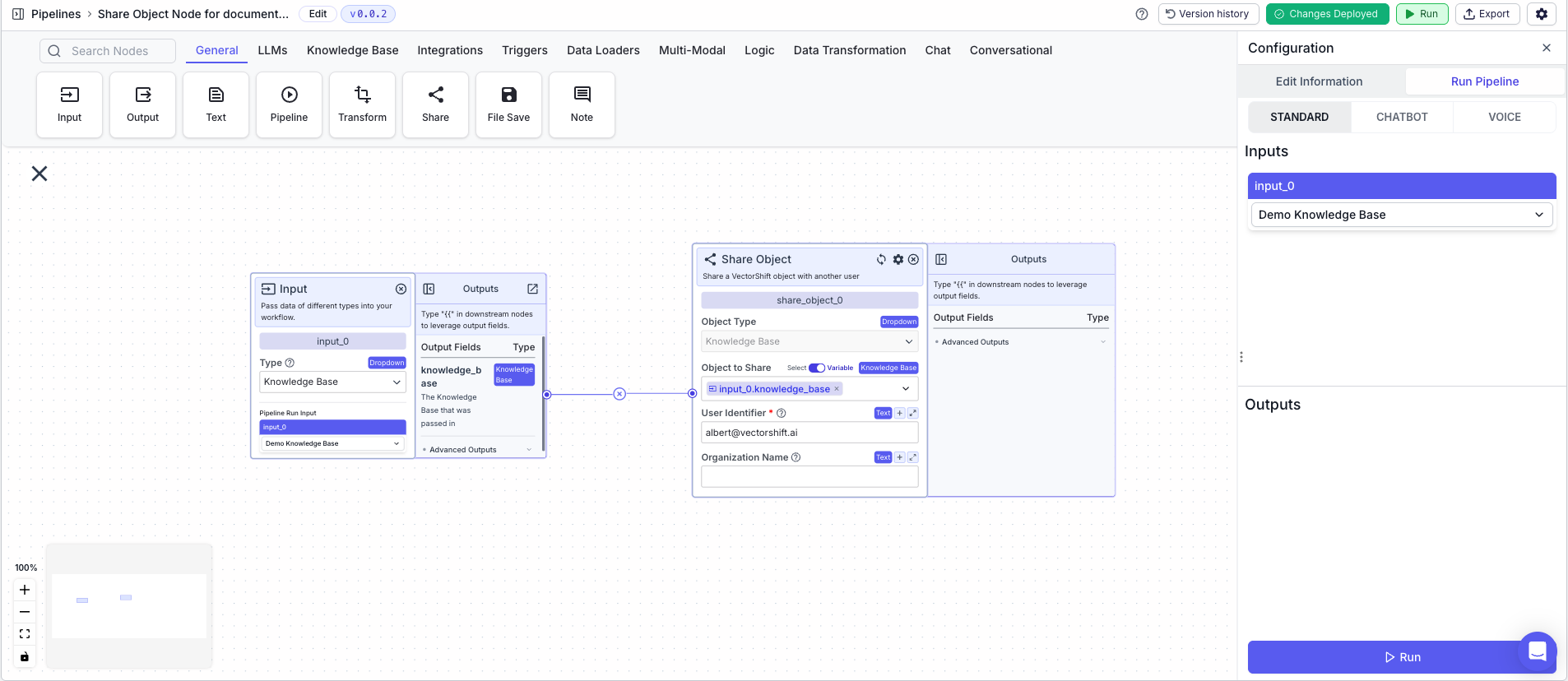Click the Changes Deployed button

(x=1327, y=14)
